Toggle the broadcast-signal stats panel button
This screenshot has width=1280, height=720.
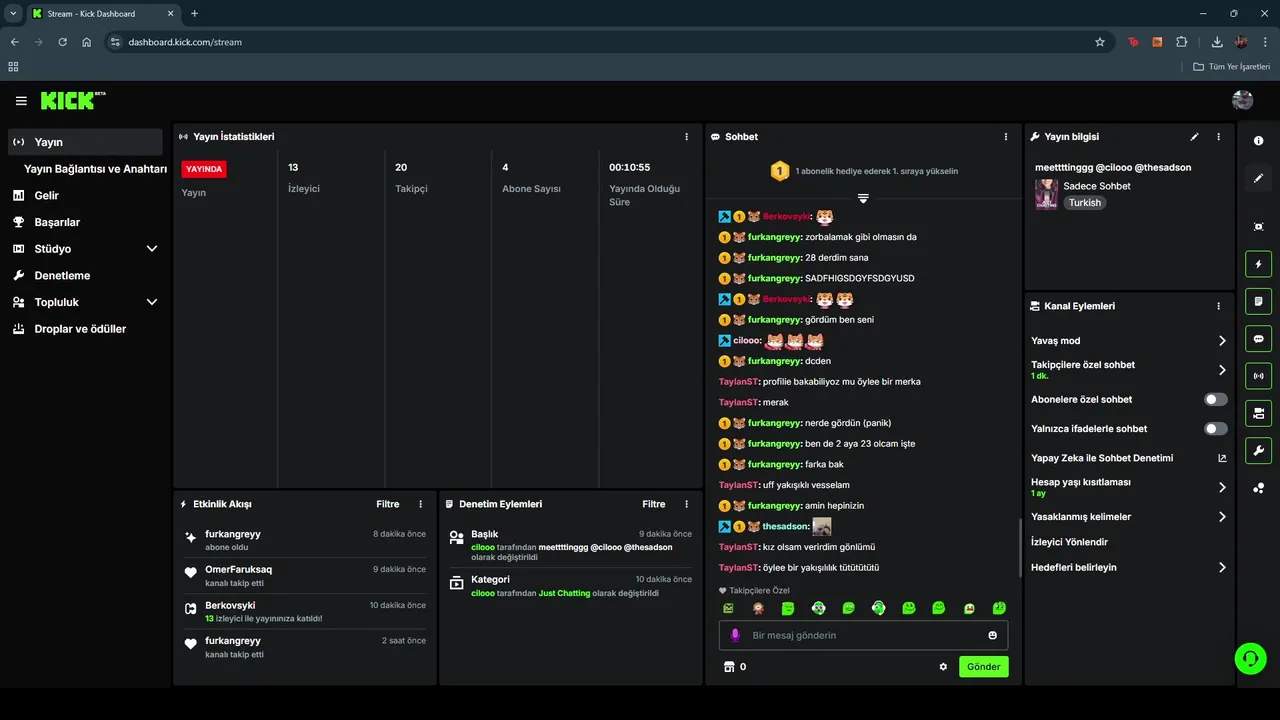point(1258,376)
